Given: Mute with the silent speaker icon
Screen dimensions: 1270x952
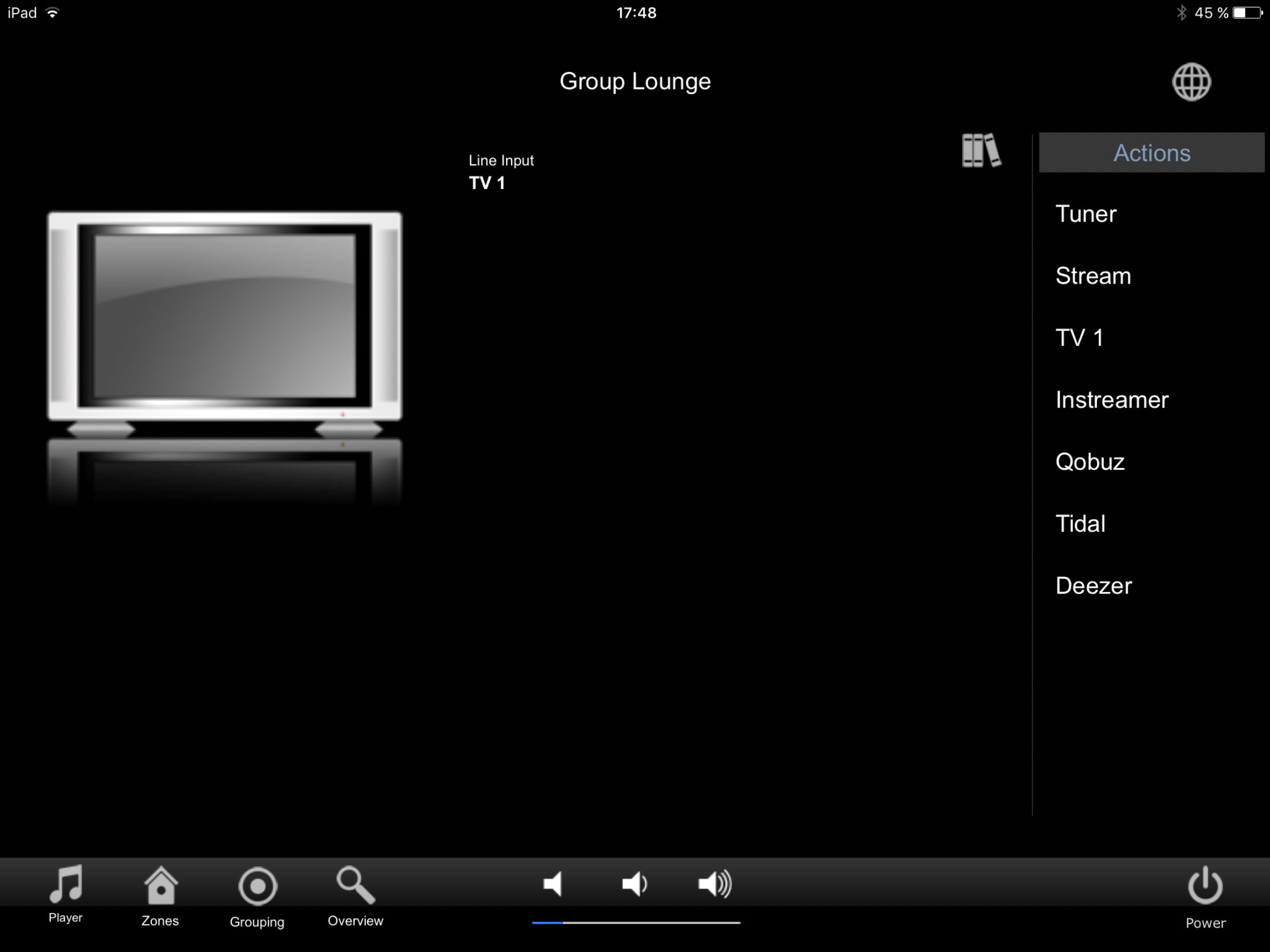Looking at the screenshot, I should pyautogui.click(x=553, y=884).
